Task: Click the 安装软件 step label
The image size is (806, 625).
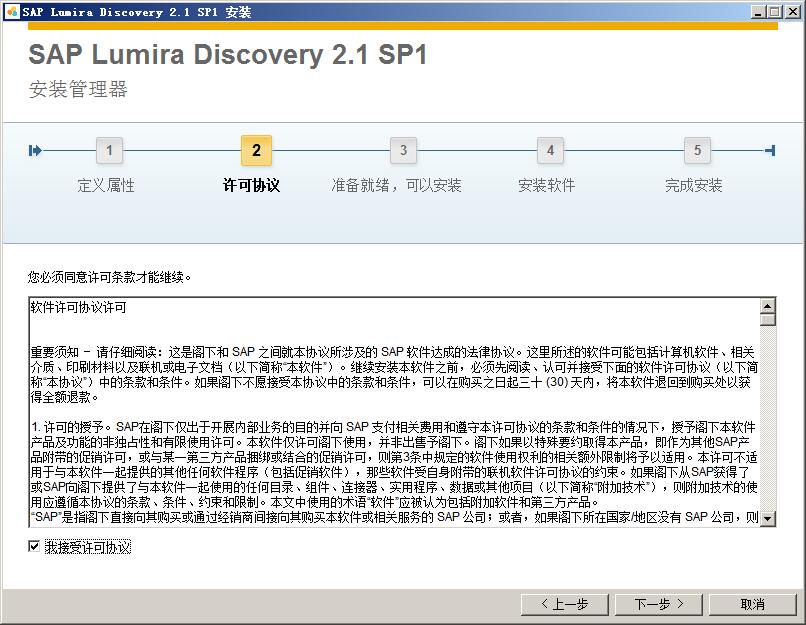Action: click(x=546, y=185)
